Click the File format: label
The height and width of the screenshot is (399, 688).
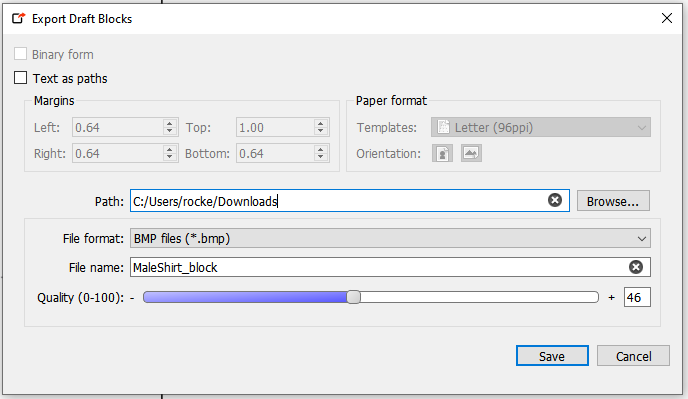tap(93, 238)
